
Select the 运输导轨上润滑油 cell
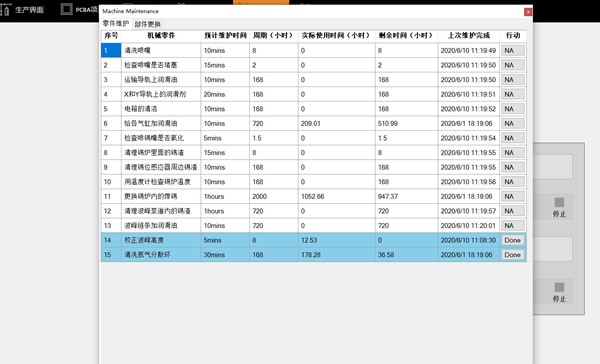point(161,80)
